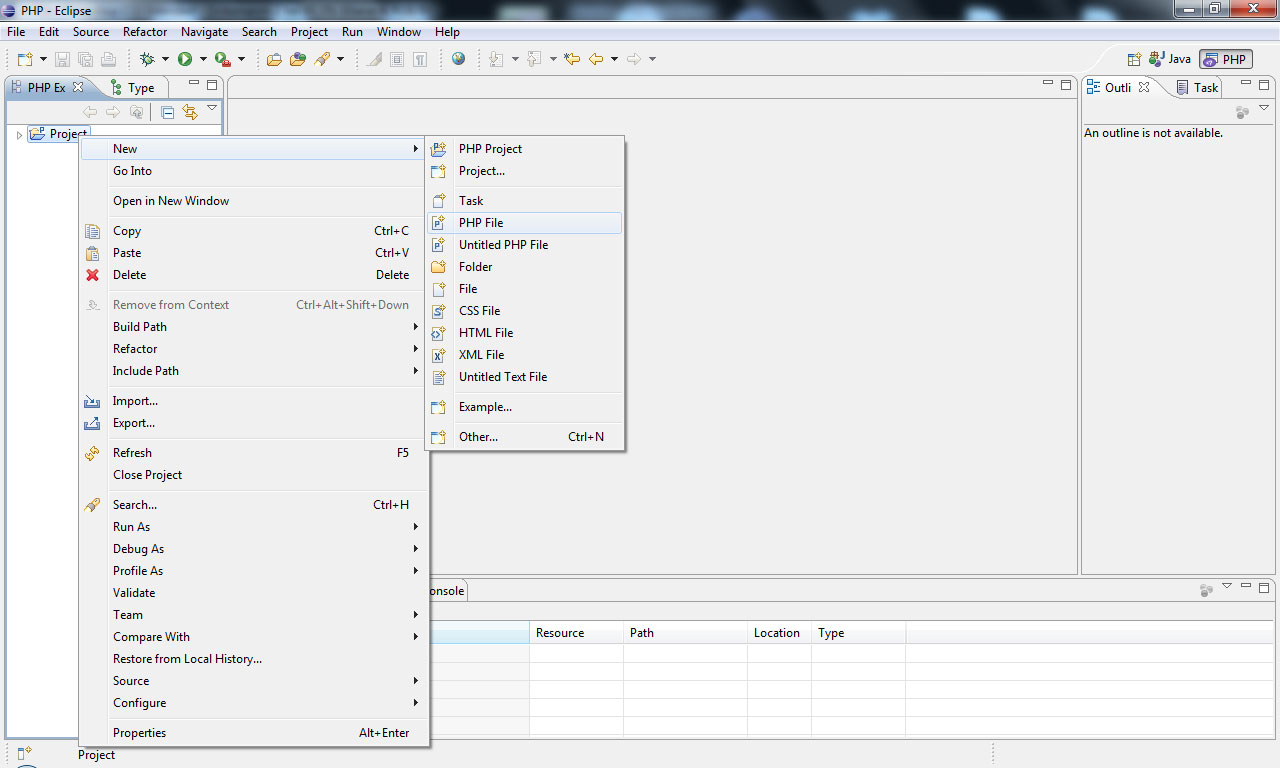Toggle Mark Occurrences highlighter icon
The width and height of the screenshot is (1280, 768).
[x=374, y=59]
